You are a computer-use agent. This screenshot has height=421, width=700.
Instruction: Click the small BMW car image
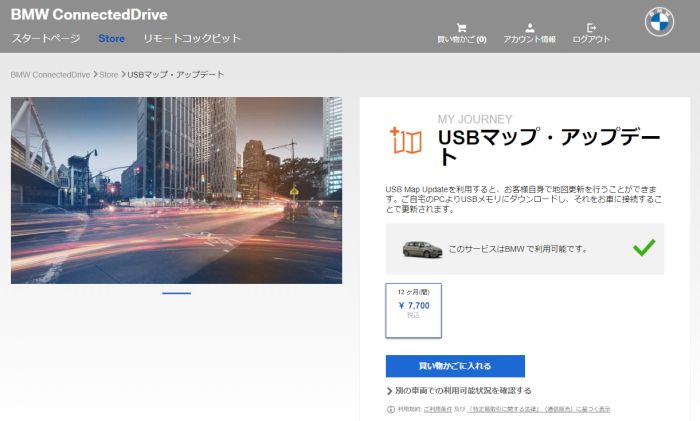tap(422, 249)
